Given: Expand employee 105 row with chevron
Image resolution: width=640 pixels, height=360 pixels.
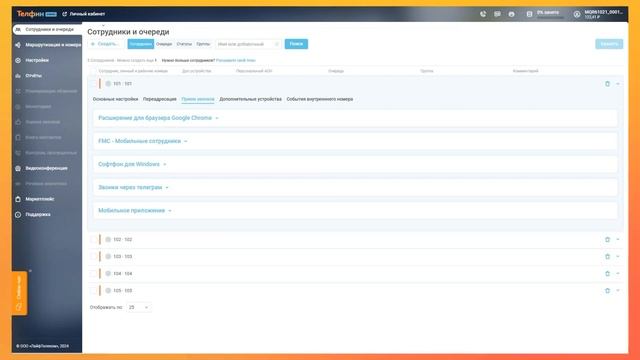Looking at the screenshot, I should pos(618,291).
